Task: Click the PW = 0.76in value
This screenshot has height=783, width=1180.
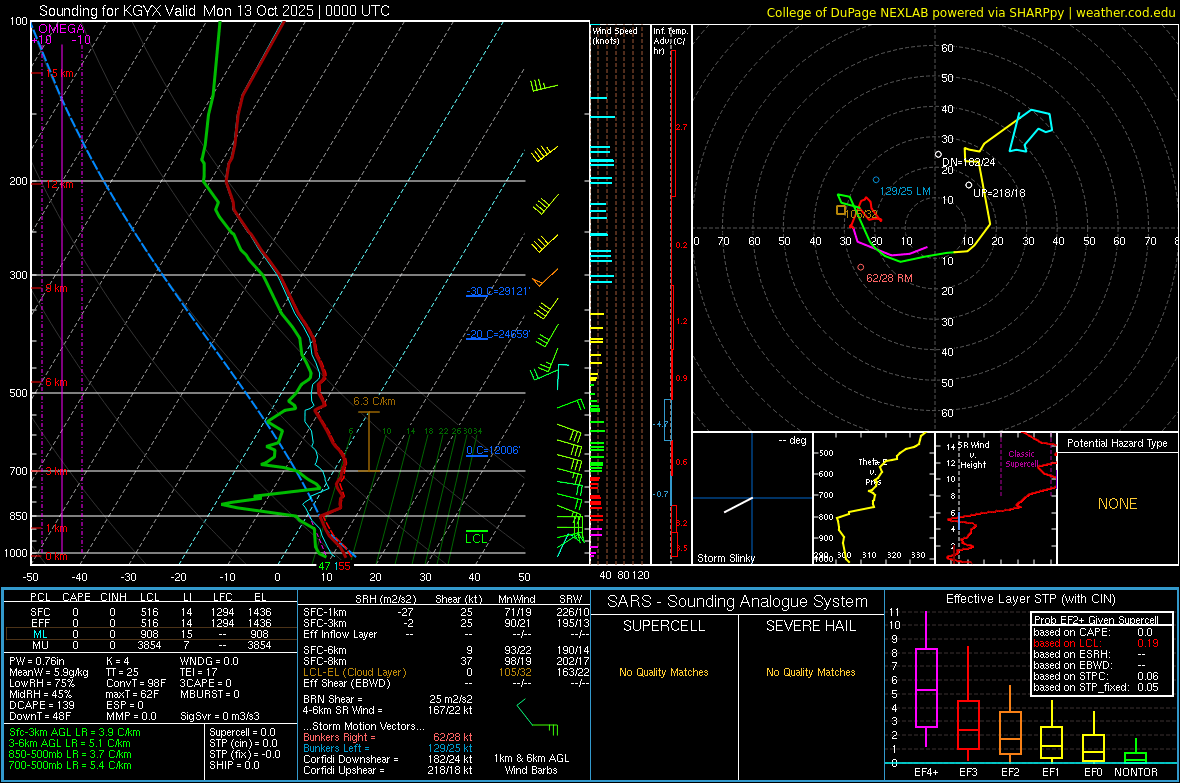Action: tap(37, 661)
